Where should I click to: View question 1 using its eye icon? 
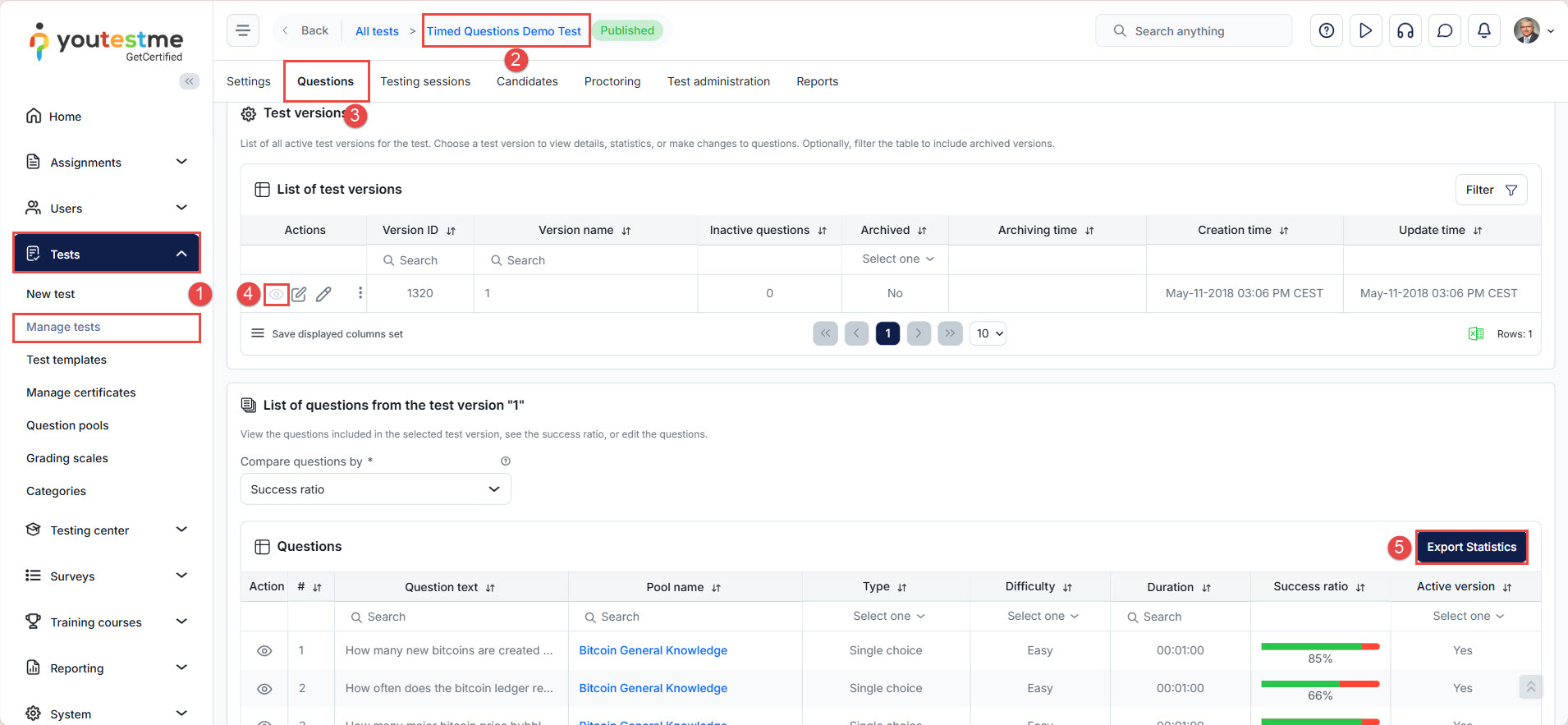tap(264, 650)
